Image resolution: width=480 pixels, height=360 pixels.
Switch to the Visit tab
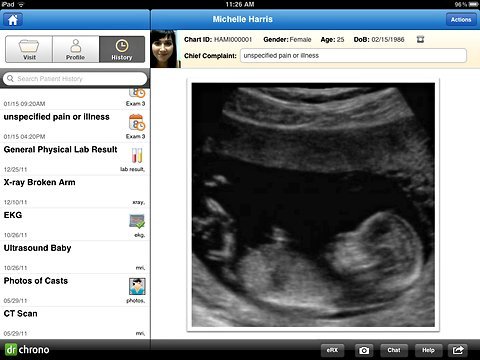pyautogui.click(x=29, y=49)
